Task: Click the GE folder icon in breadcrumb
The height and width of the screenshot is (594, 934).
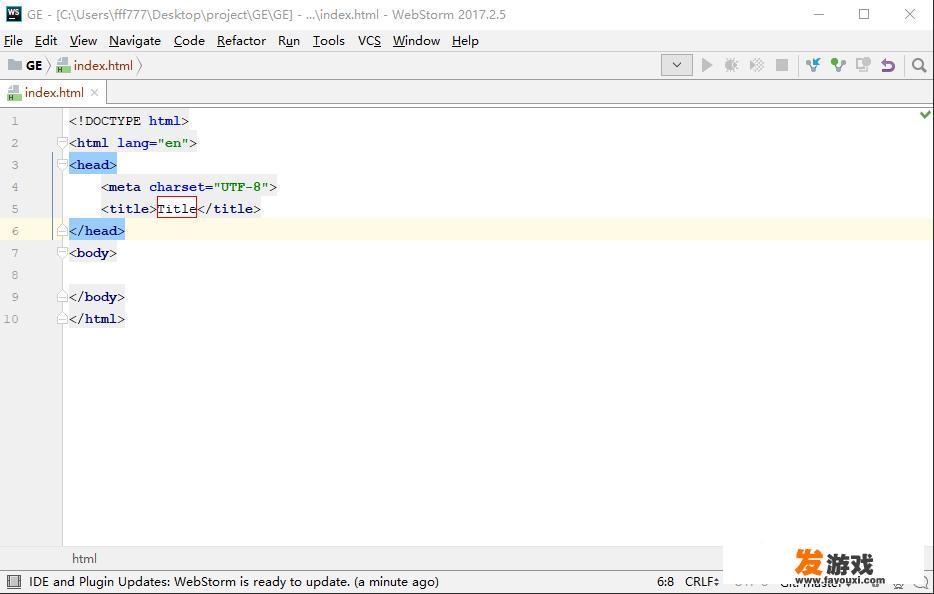Action: (x=14, y=64)
